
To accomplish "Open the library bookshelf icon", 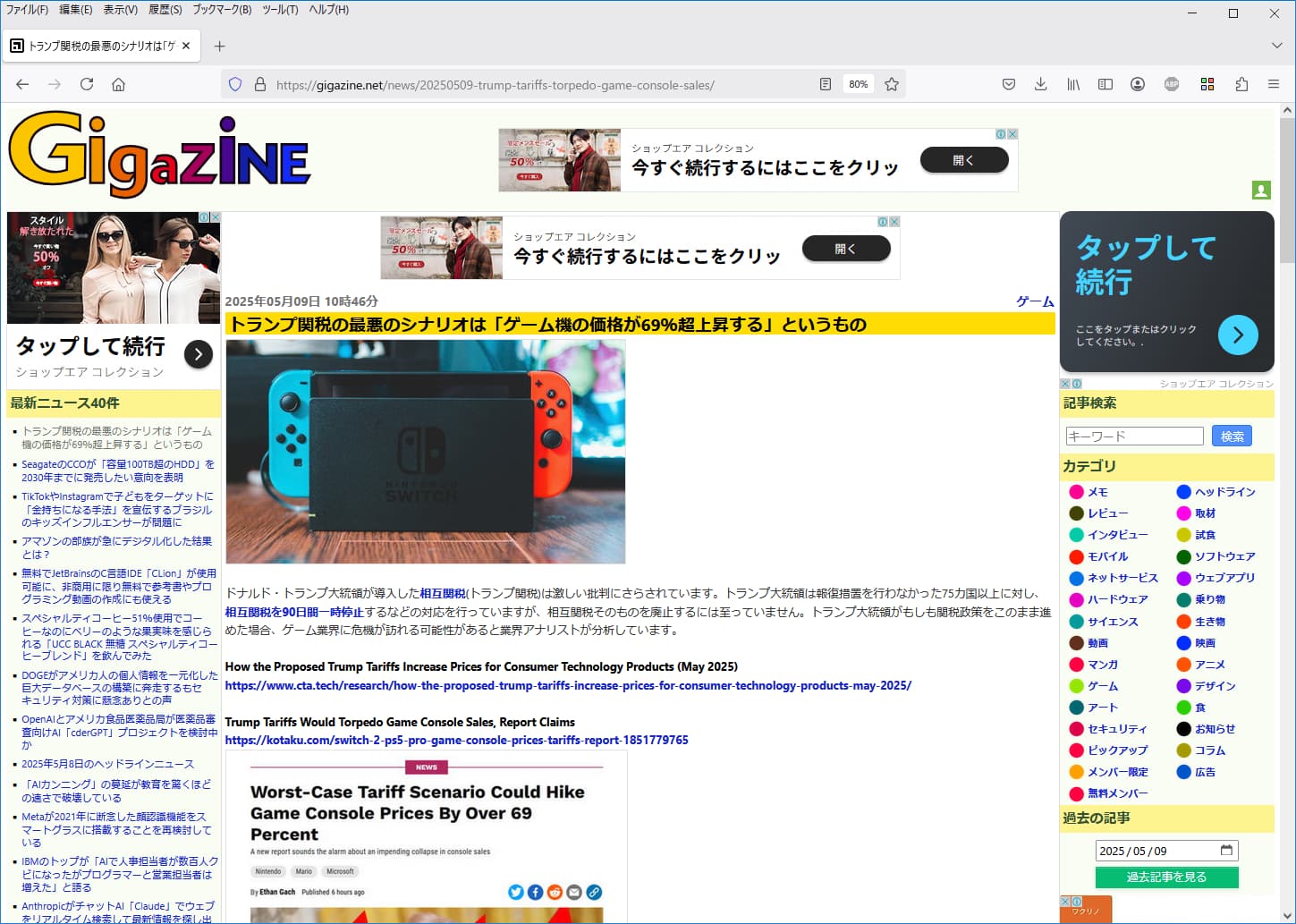I will click(x=1073, y=84).
